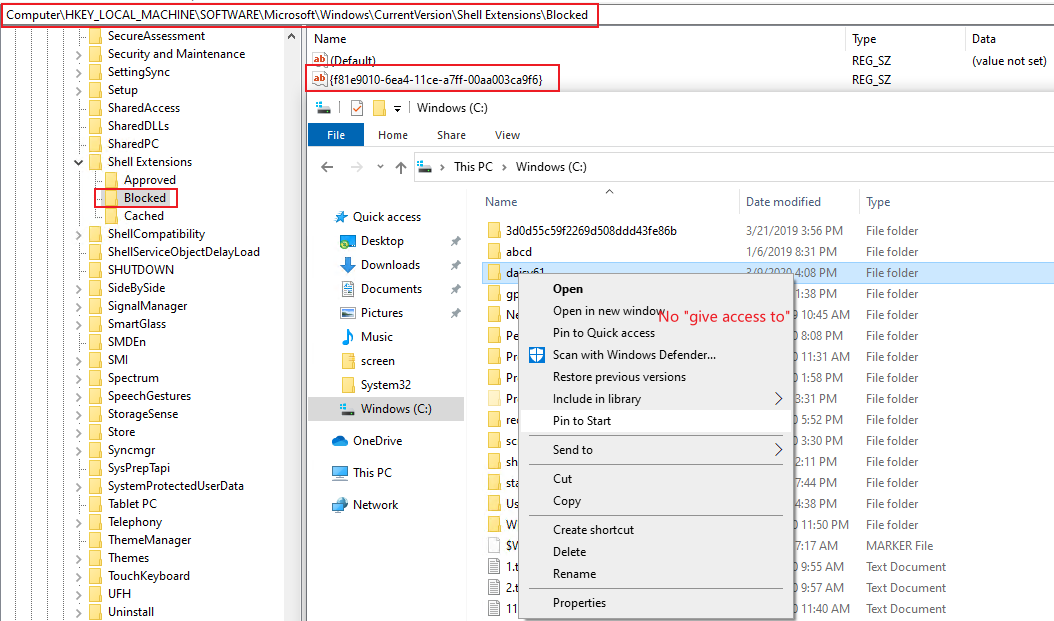
Task: Expand the Setup registry key
Action: point(79,91)
